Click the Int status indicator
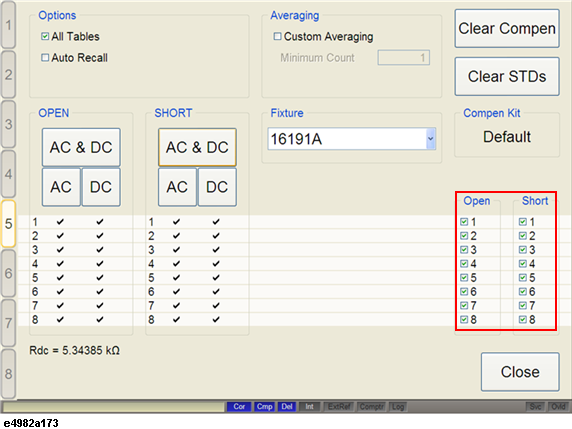This screenshot has height=429, width=572. click(x=309, y=406)
